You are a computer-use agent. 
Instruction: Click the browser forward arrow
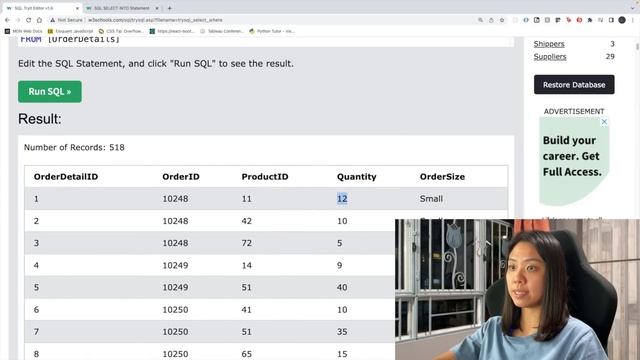click(x=18, y=20)
